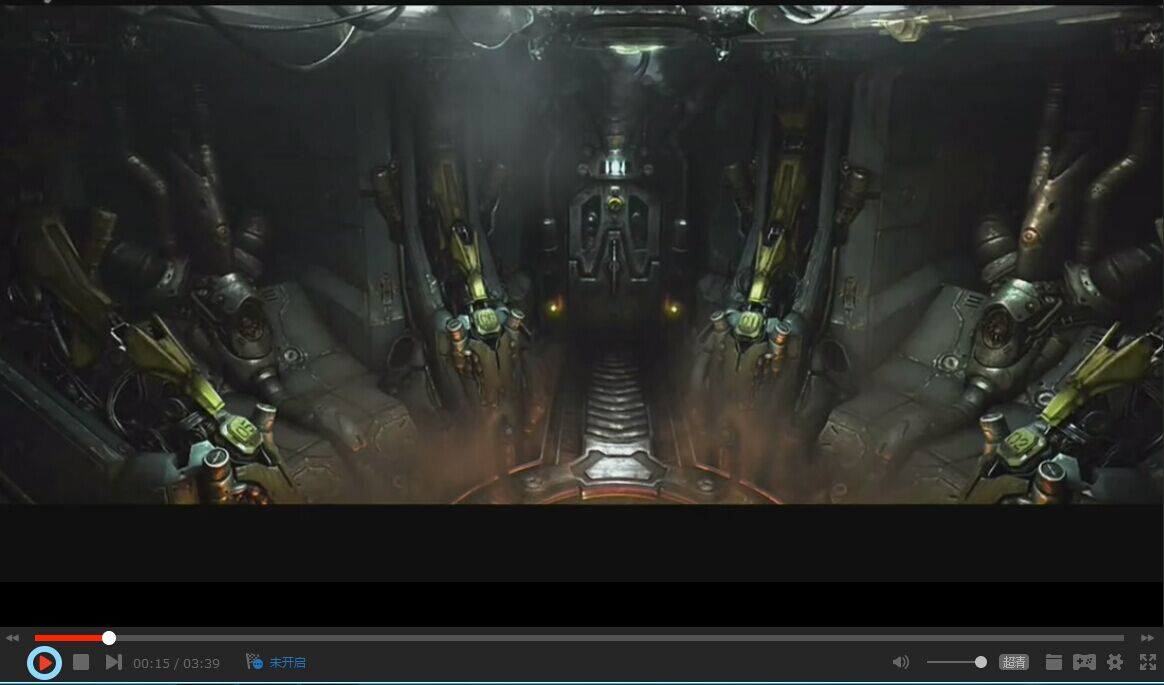1164x685 pixels.
Task: Click the orange play button
Action: click(x=44, y=663)
